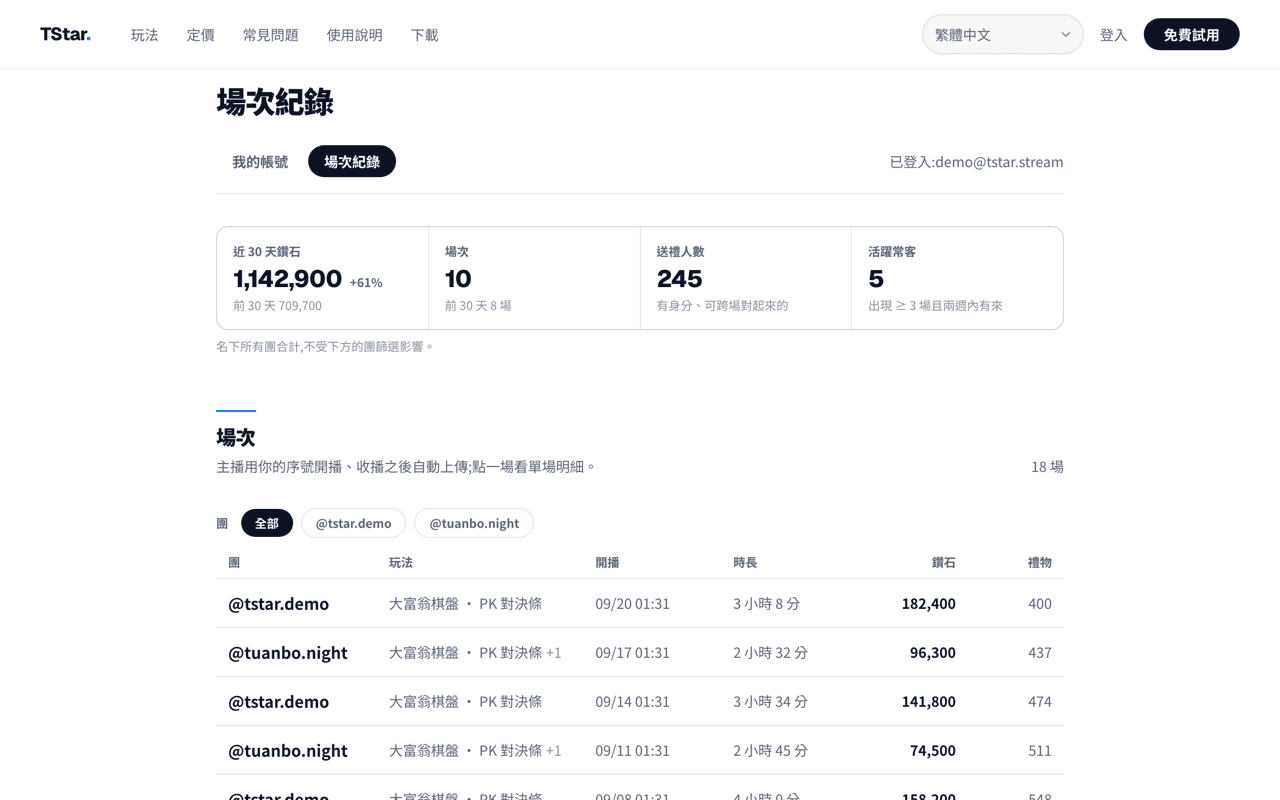Expand the 繁體中文 language dropdown

pyautogui.click(x=1002, y=34)
